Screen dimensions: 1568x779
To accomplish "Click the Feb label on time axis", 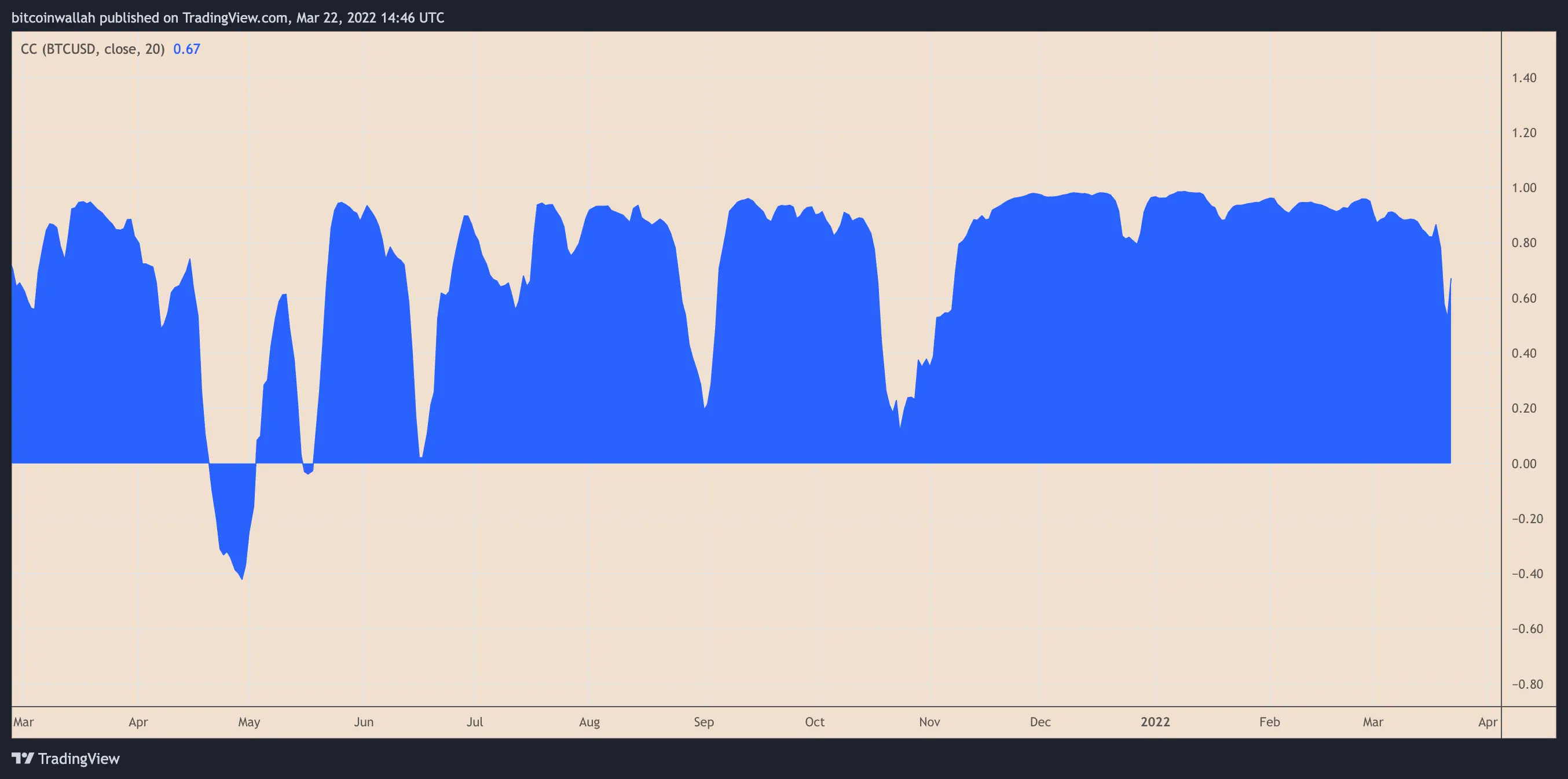I will click(1269, 722).
